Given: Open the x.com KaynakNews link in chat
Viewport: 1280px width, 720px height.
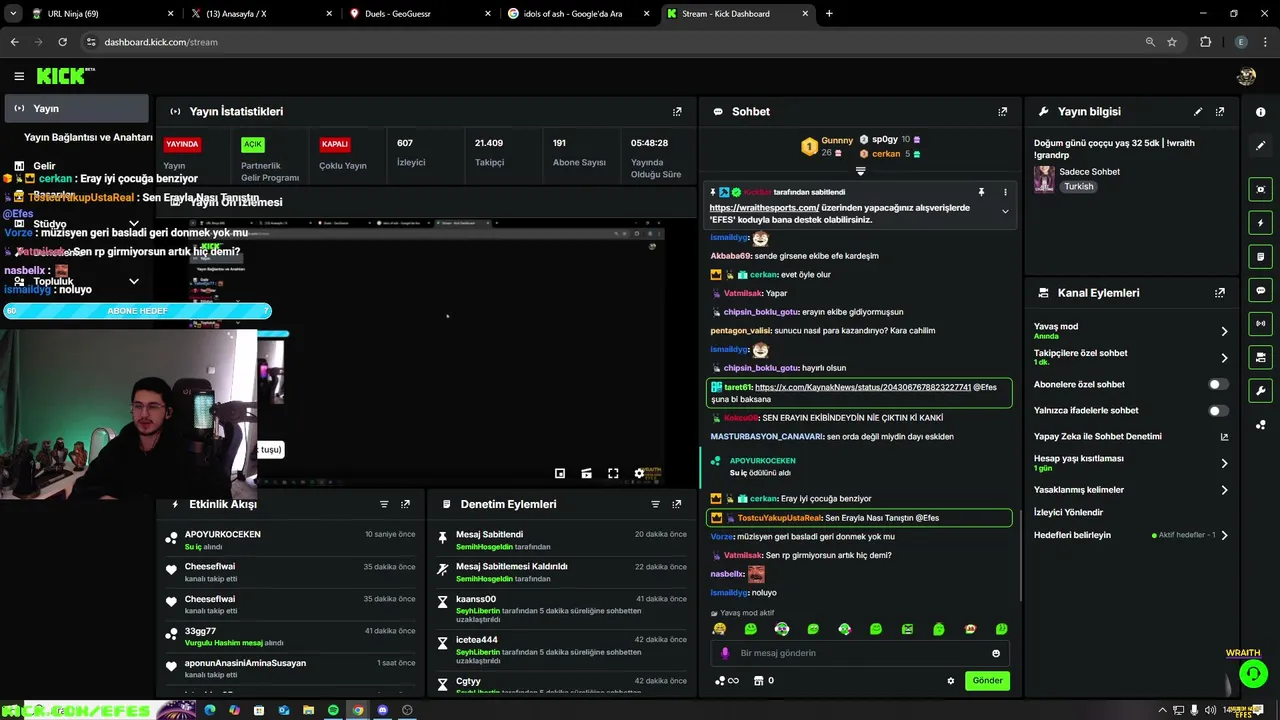Looking at the screenshot, I should 863,387.
